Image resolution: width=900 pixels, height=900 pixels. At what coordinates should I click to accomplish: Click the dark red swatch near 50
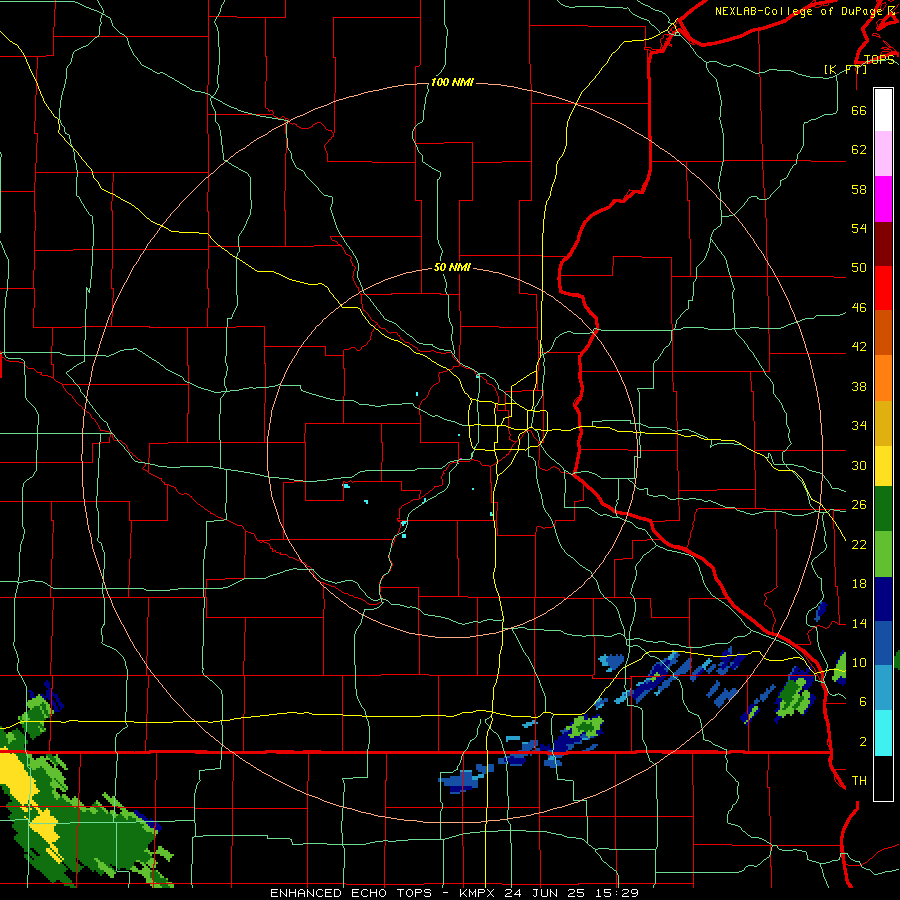[883, 244]
